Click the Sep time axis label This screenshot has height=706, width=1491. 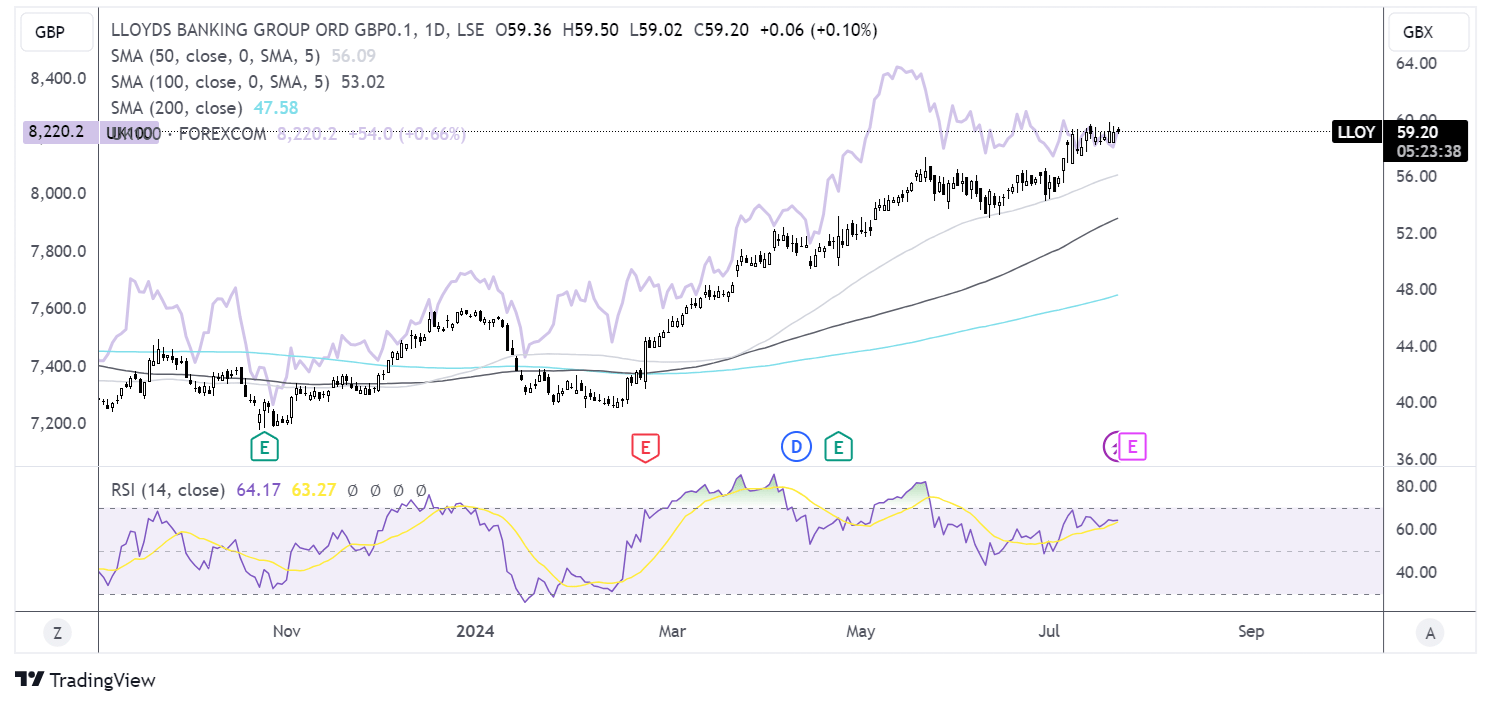[1251, 631]
